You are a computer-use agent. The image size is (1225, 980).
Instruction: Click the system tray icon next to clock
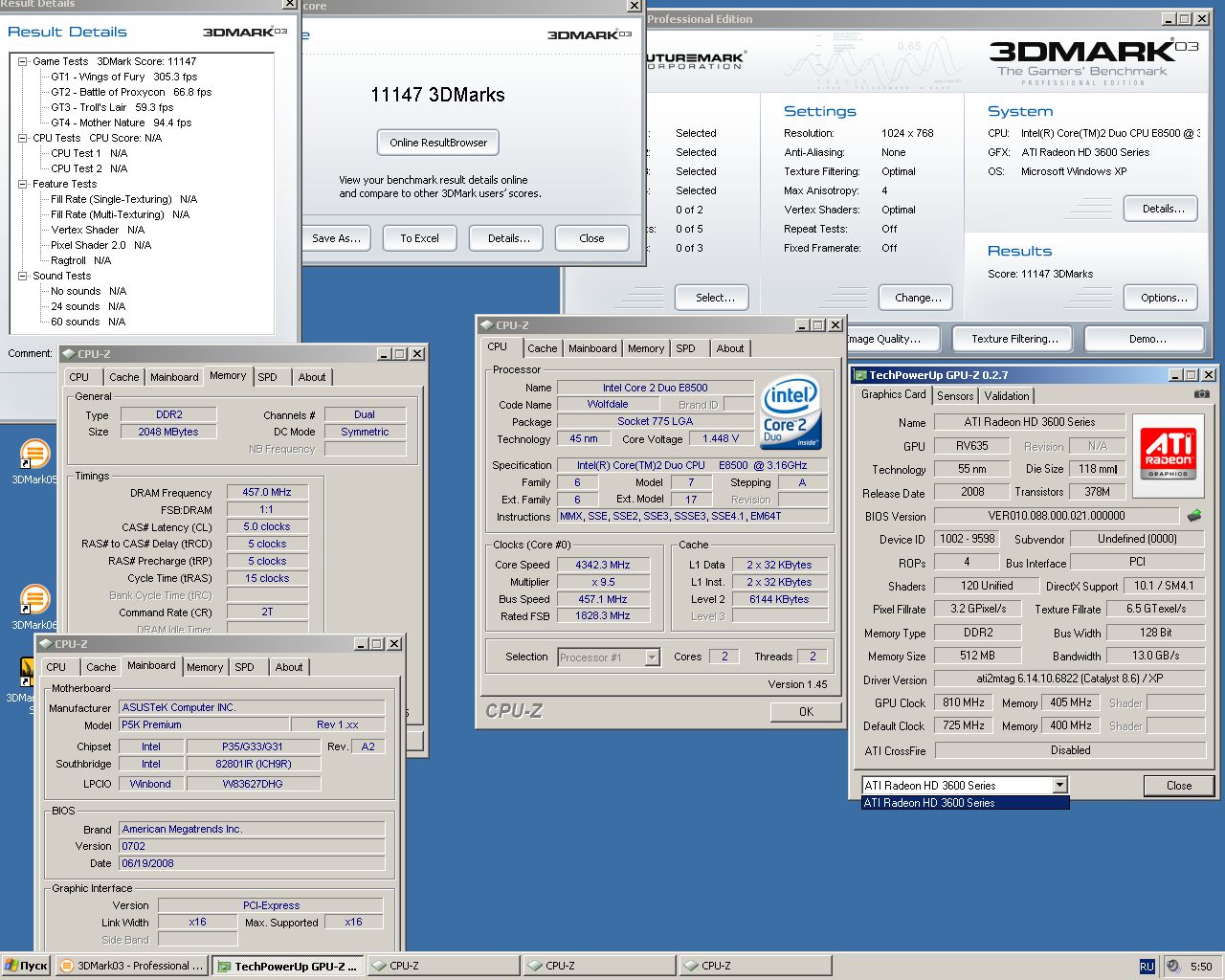tap(1173, 967)
